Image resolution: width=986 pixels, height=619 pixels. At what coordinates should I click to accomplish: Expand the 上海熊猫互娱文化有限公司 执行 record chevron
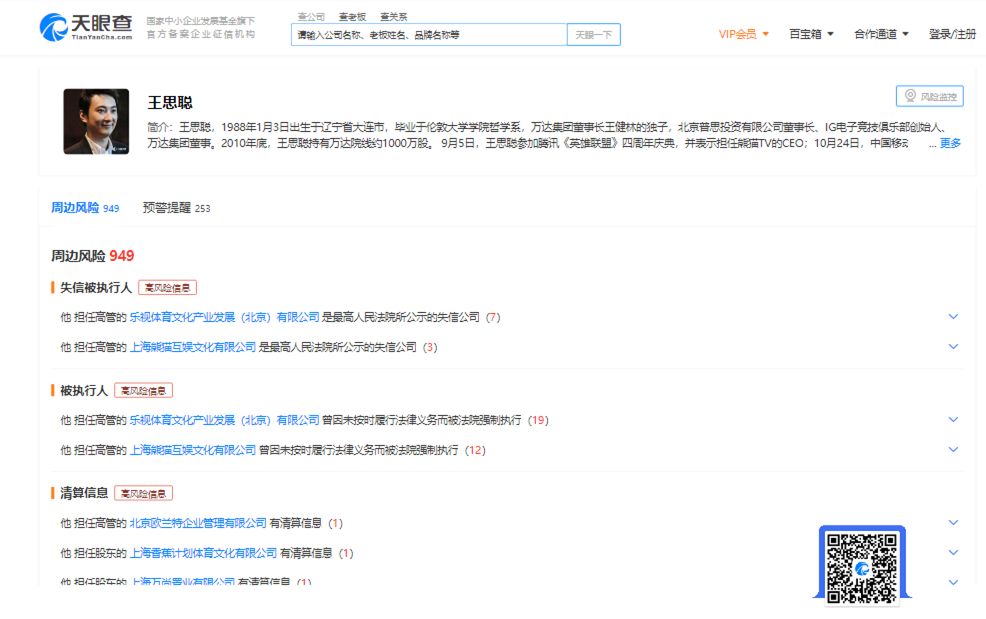point(952,449)
